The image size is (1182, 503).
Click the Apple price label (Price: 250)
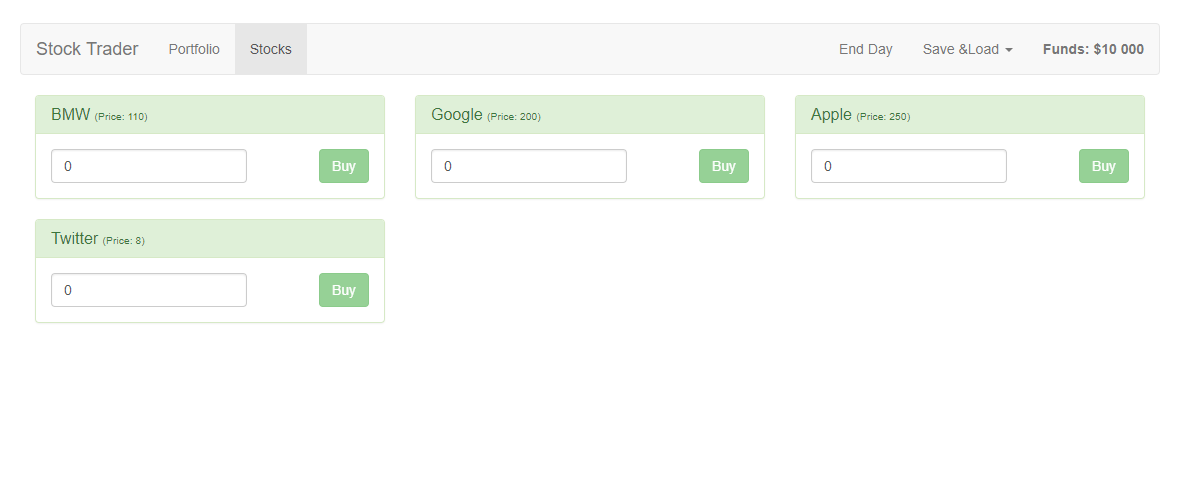pos(883,117)
